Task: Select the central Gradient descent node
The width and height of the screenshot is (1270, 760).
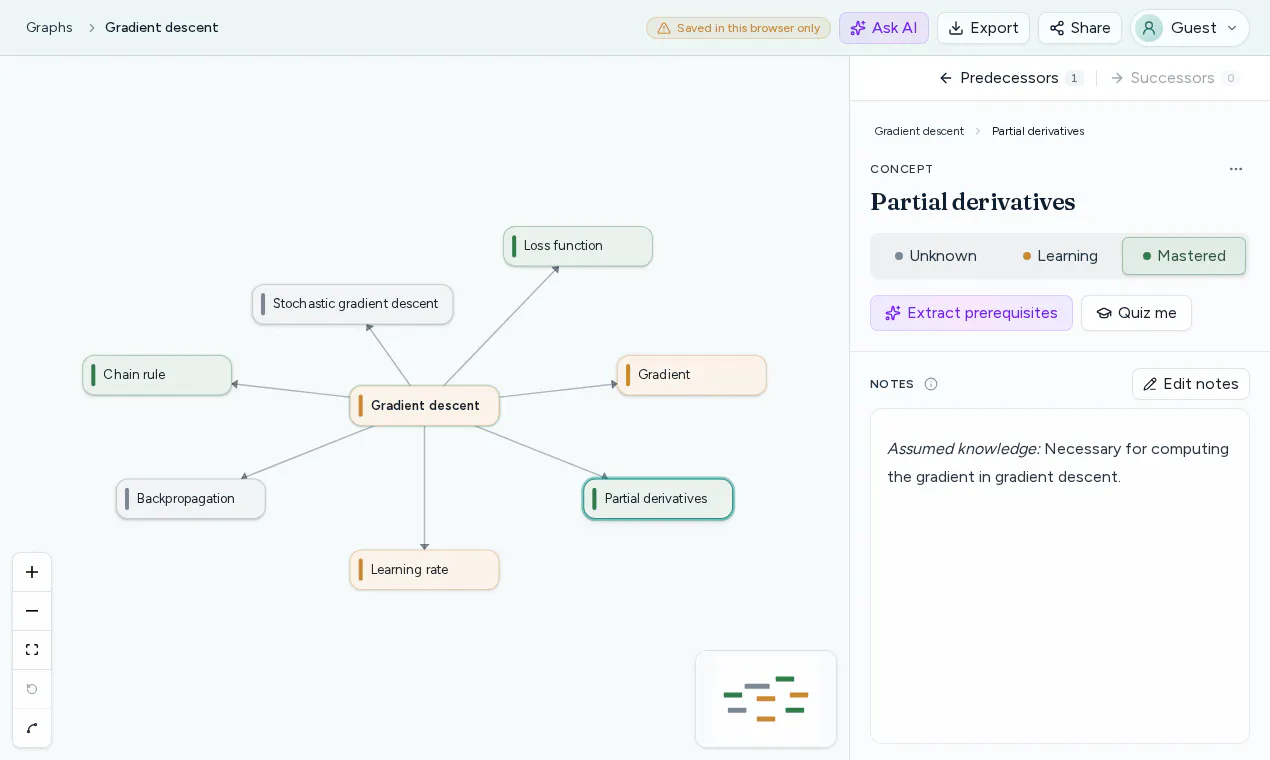Action: pyautogui.click(x=425, y=406)
